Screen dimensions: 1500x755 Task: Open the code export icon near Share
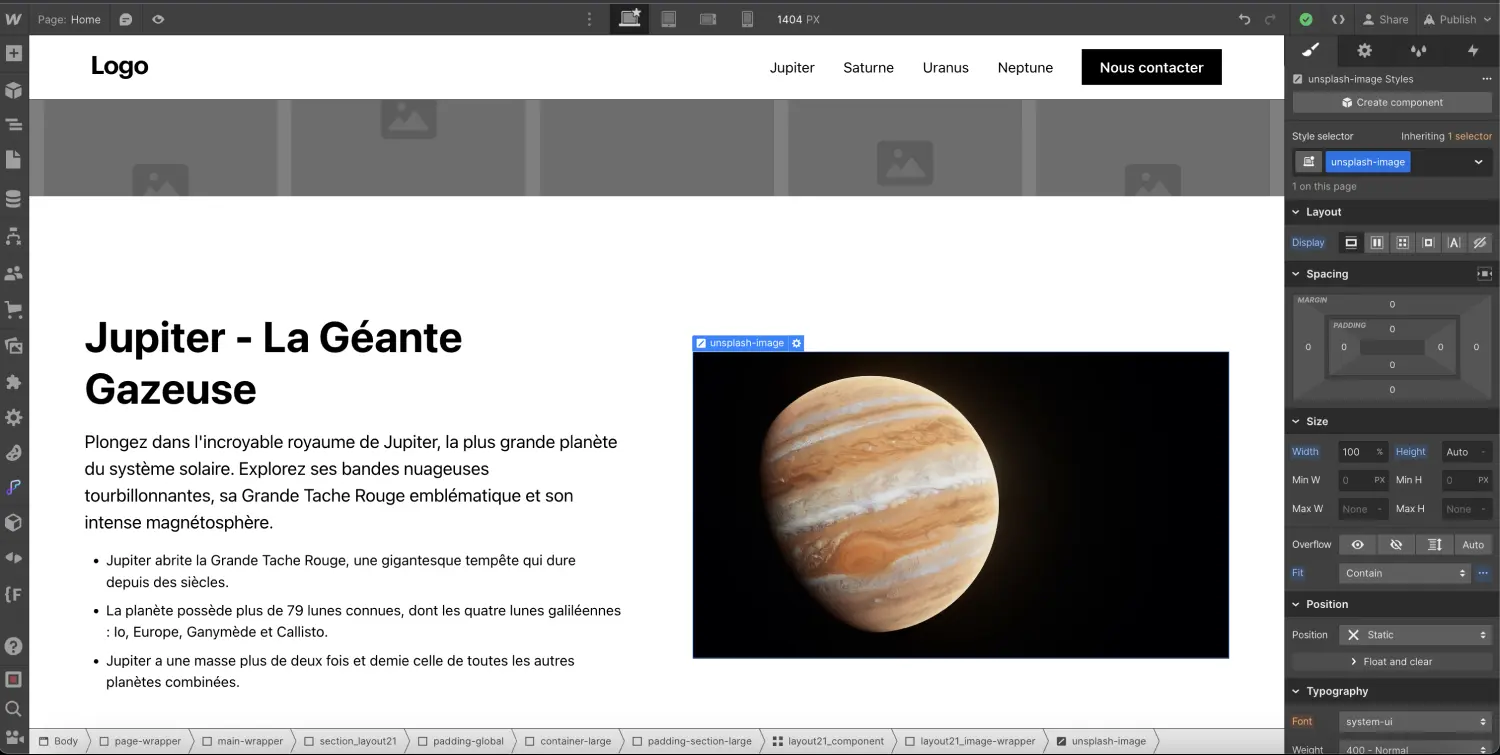click(1337, 19)
